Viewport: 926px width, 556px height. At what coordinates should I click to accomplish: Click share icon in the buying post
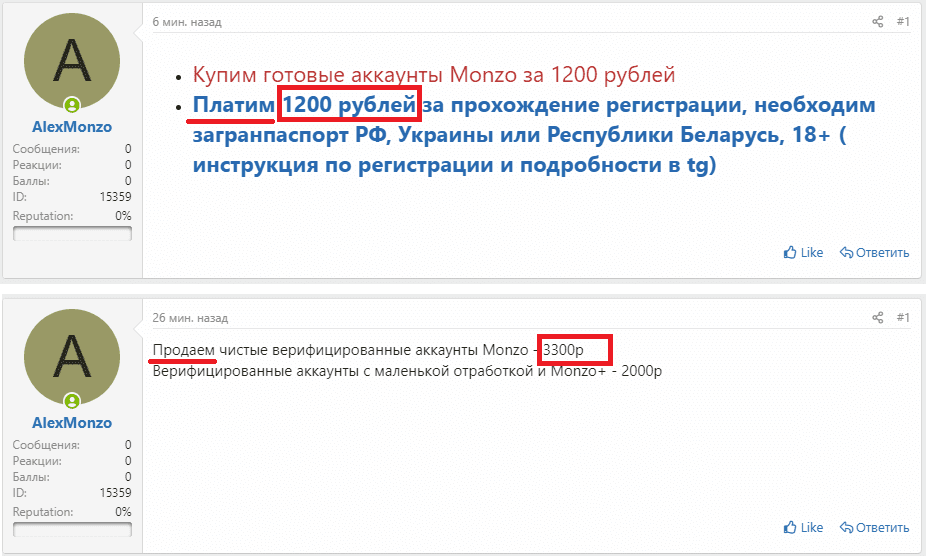(878, 22)
